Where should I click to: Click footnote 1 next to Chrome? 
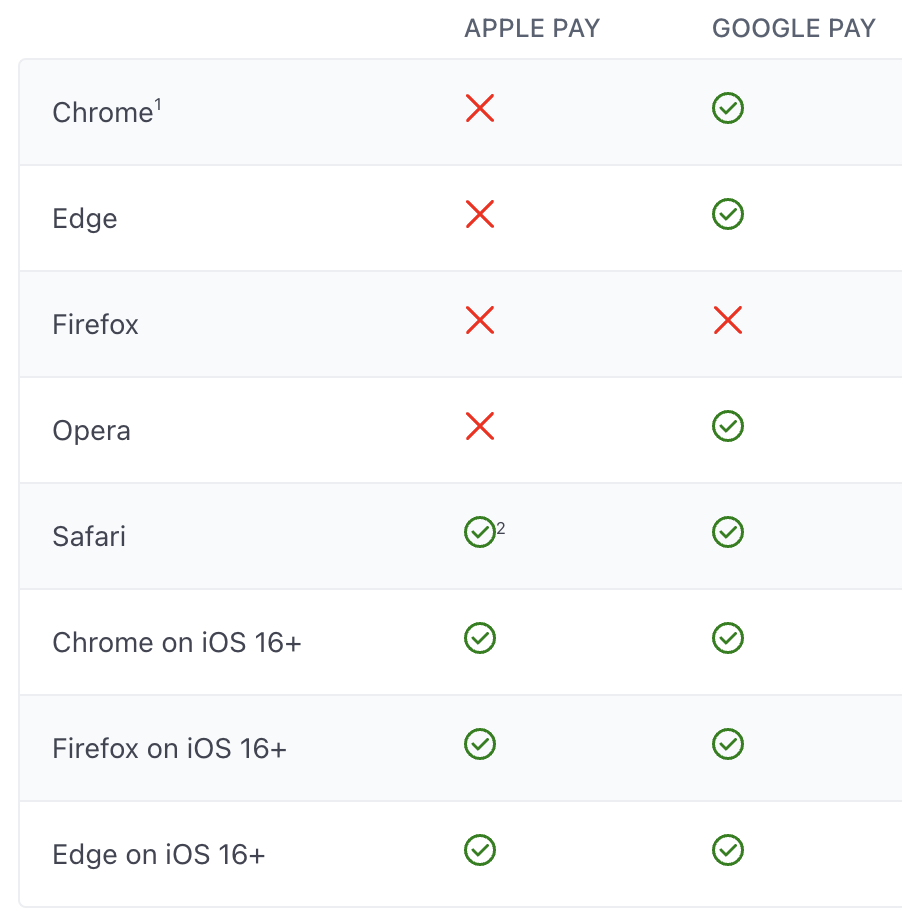click(x=158, y=105)
